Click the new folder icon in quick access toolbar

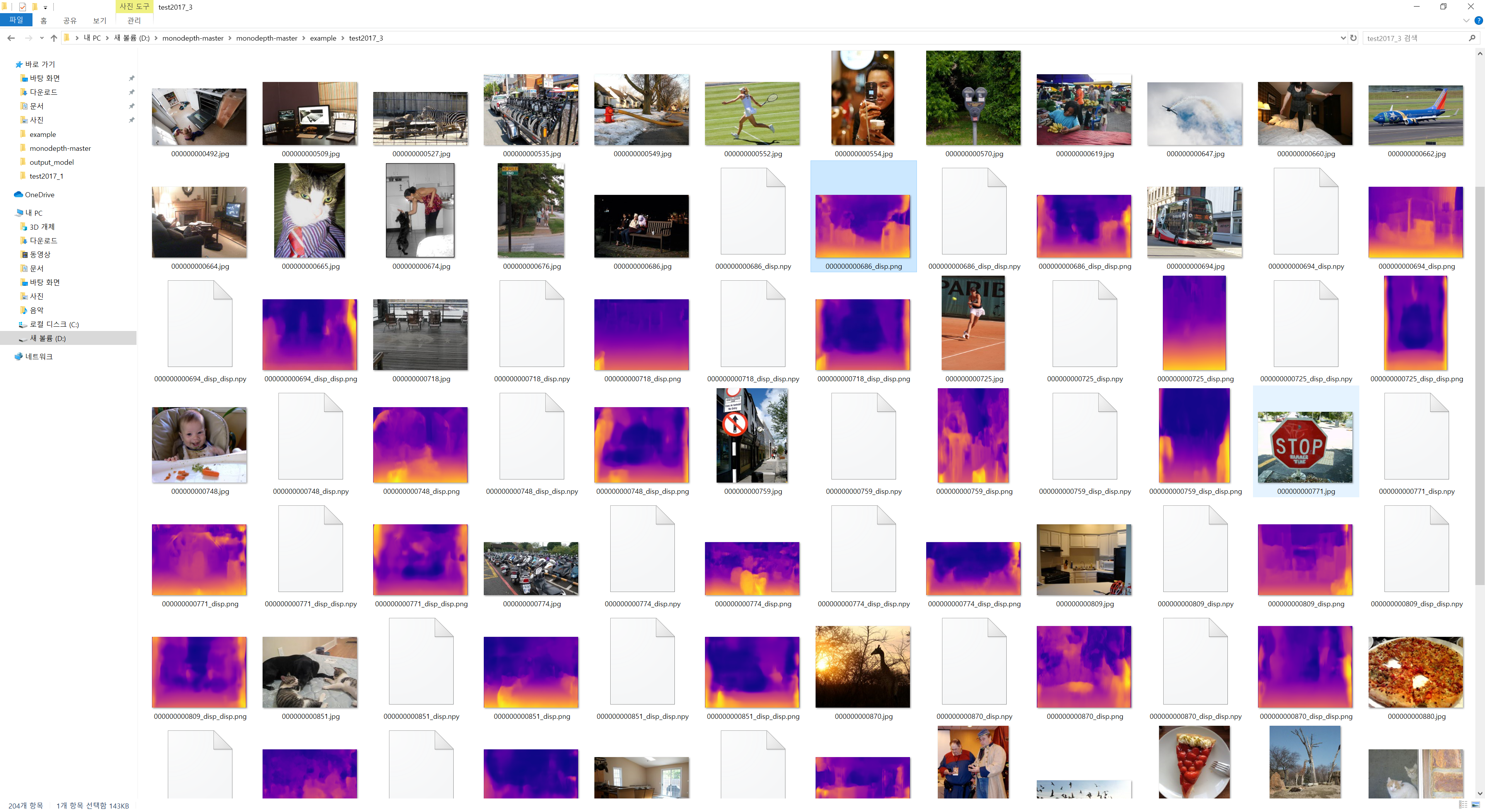(x=34, y=7)
